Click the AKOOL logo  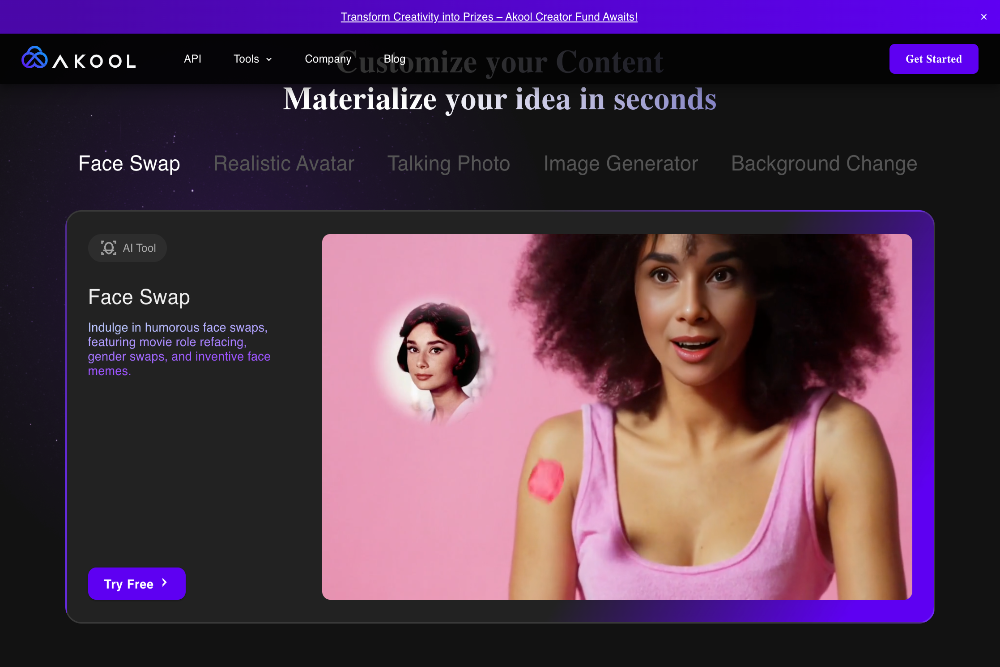tap(78, 58)
